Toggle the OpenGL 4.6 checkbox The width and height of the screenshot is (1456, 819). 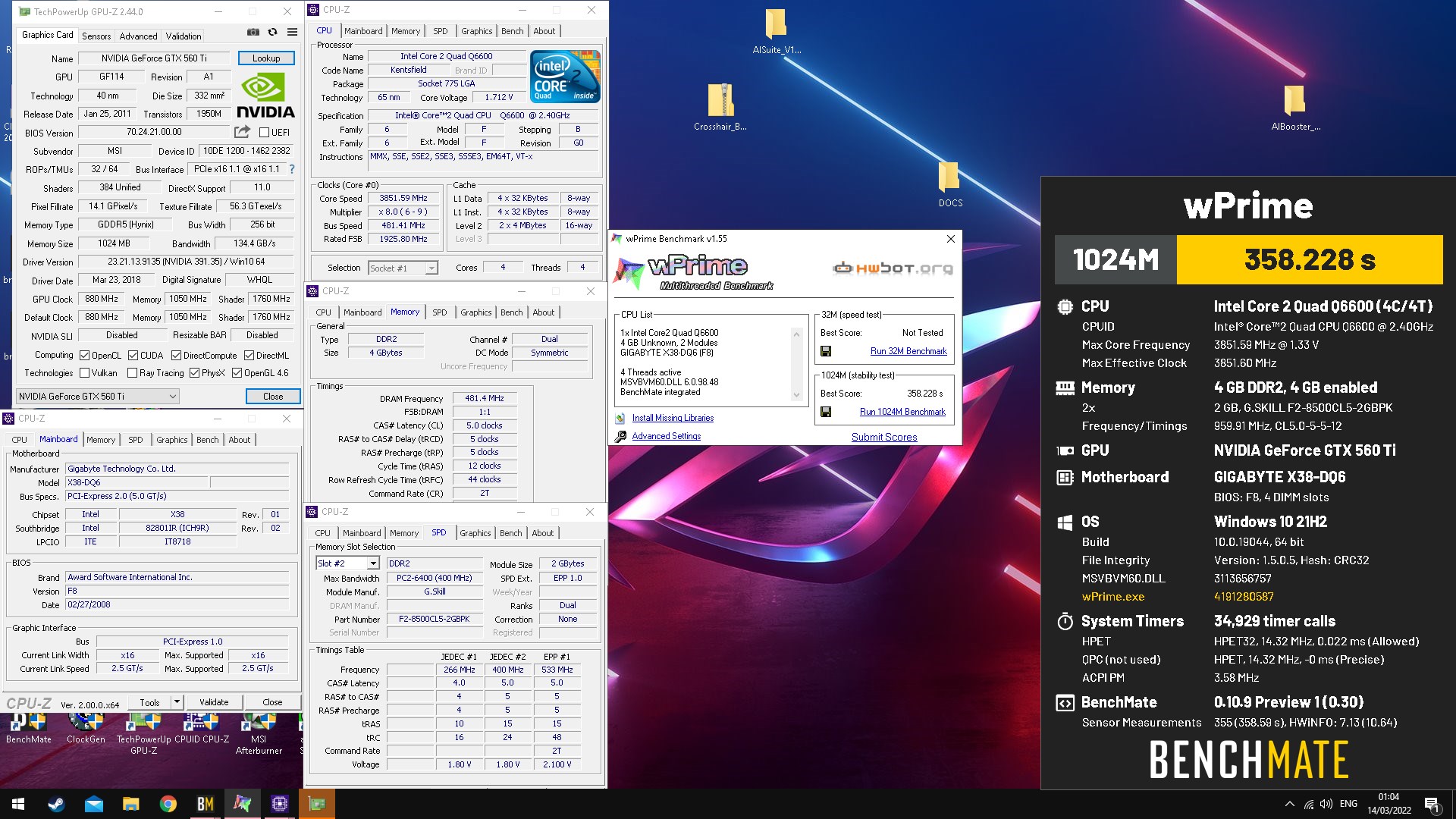pos(237,373)
